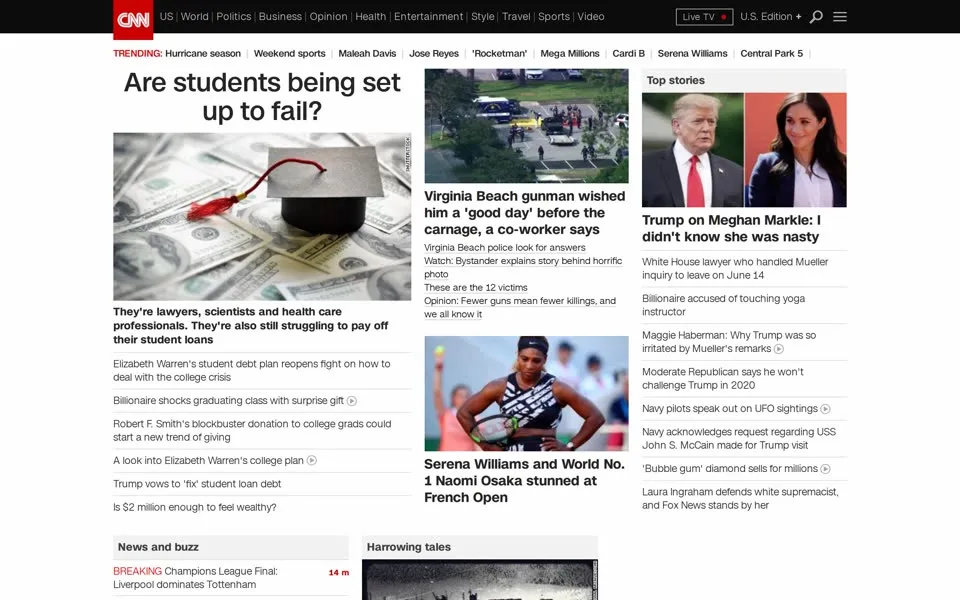Open the Travel section
This screenshot has width=960, height=600.
[516, 17]
